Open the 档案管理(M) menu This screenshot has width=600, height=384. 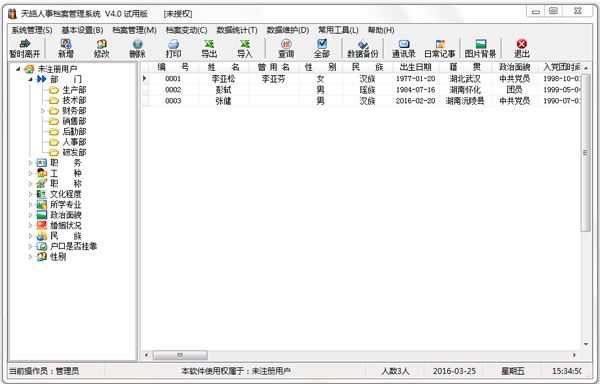click(134, 30)
